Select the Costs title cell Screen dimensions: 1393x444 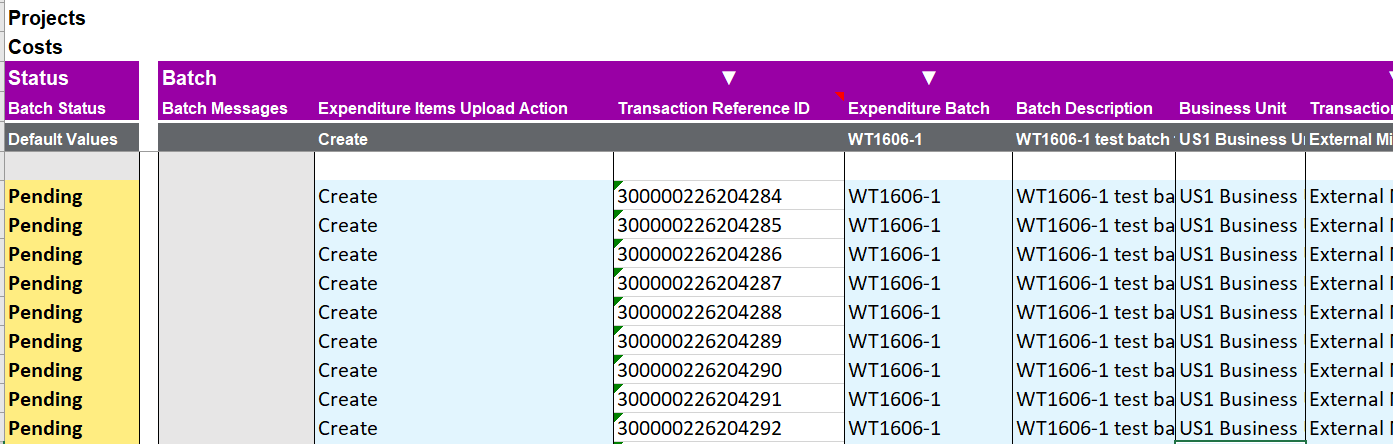tap(36, 47)
